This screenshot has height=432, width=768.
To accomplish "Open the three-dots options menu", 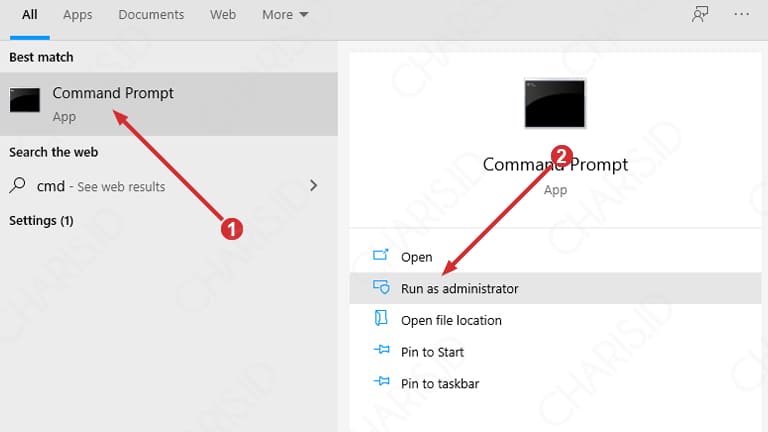I will tap(741, 15).
